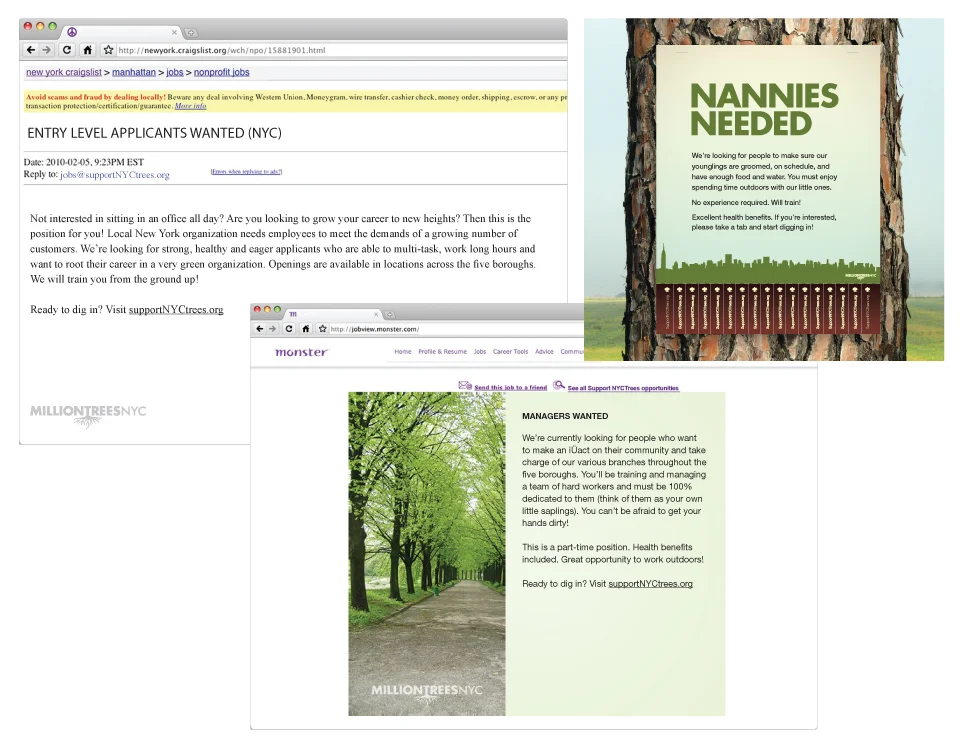Click supportNYCtrees.org link in Craigslist post
The height and width of the screenshot is (744, 960).
tap(176, 310)
